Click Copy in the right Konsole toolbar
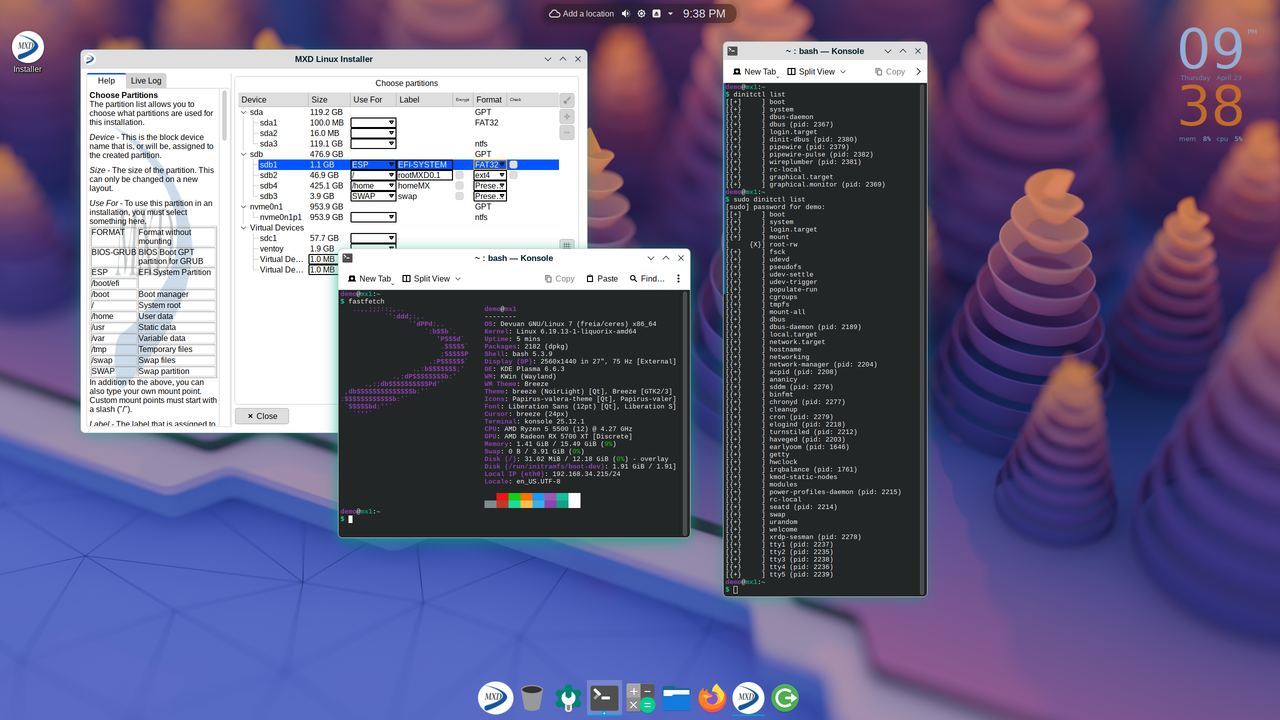The height and width of the screenshot is (720, 1280). click(x=889, y=72)
